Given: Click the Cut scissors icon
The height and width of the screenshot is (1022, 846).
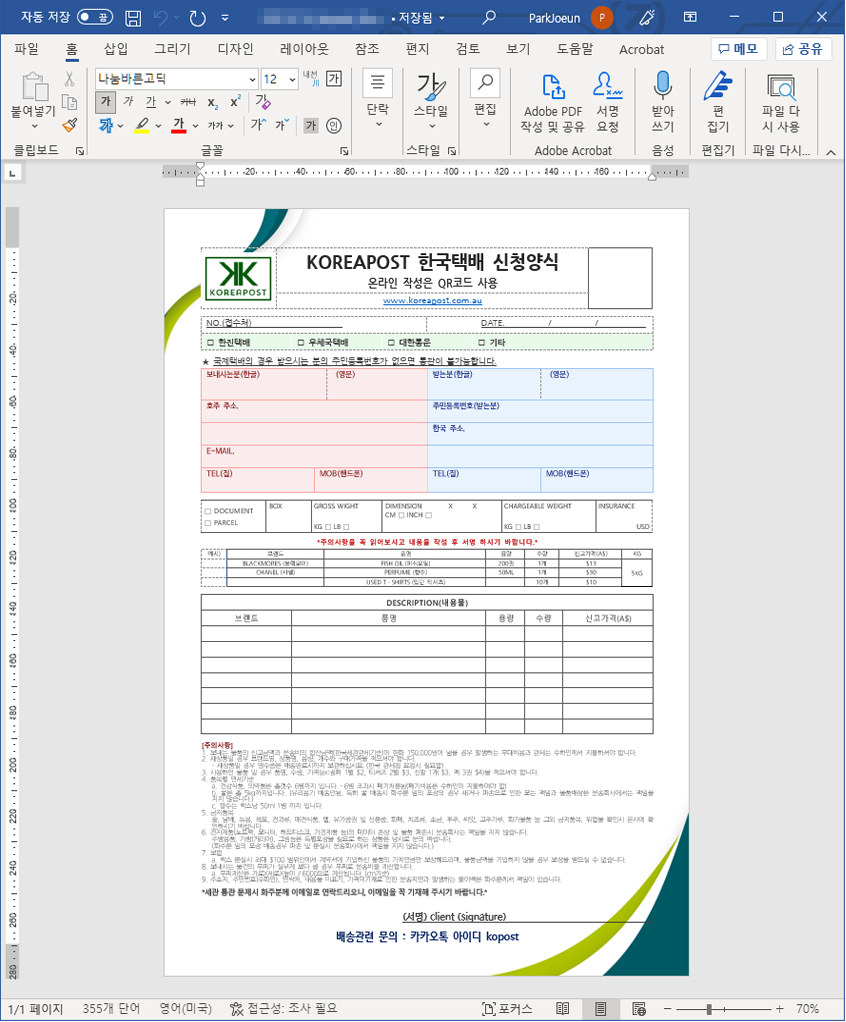Looking at the screenshot, I should 69,79.
